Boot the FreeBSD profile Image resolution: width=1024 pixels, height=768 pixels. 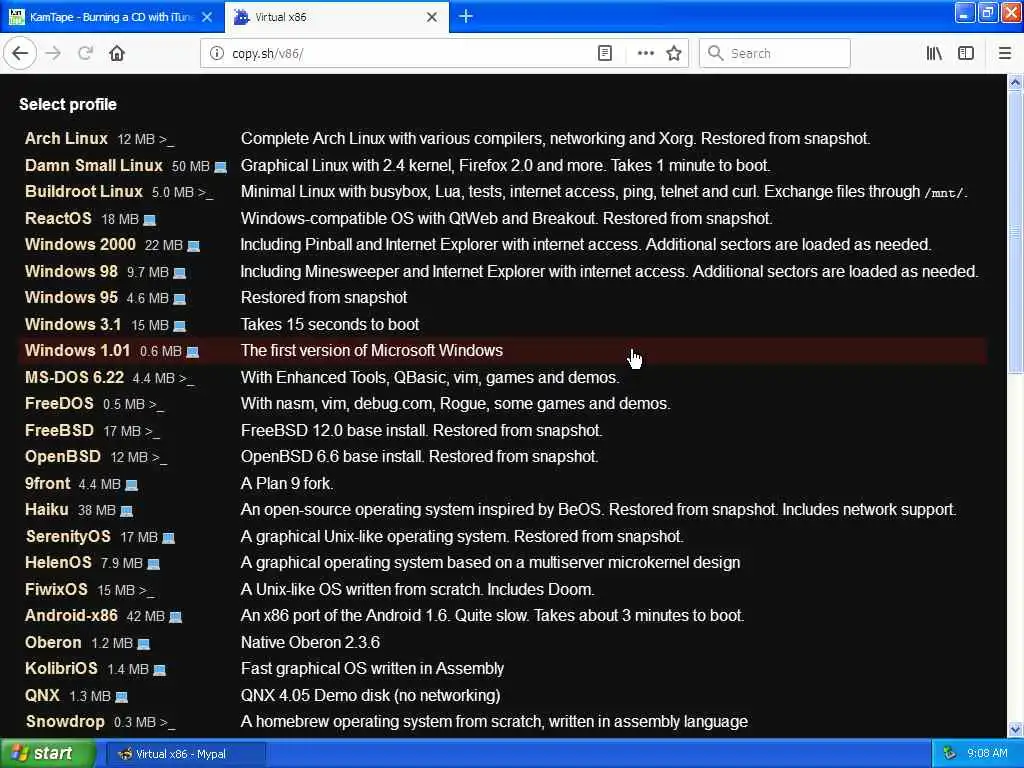tap(59, 430)
